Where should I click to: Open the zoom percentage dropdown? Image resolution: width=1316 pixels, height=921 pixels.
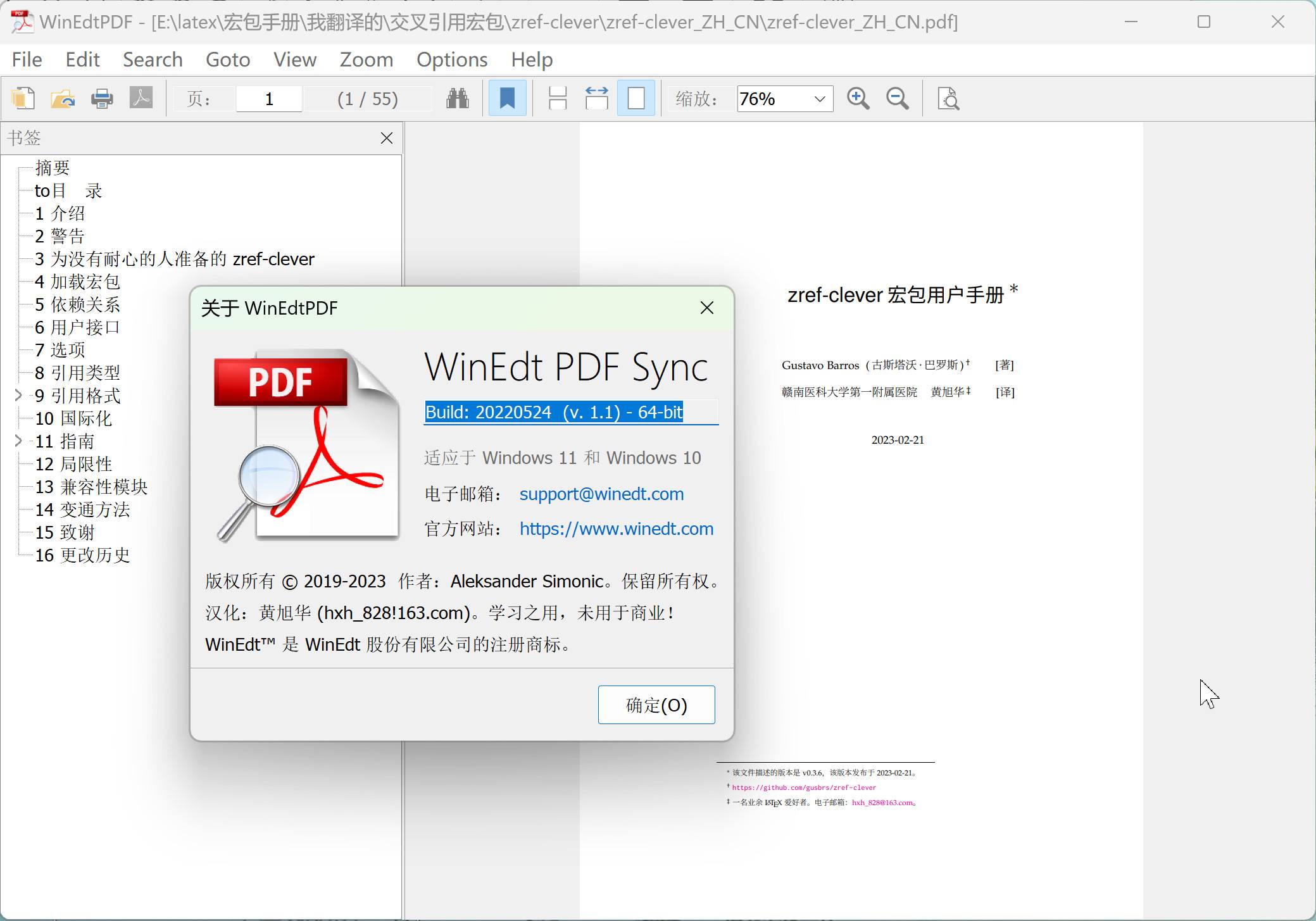819,99
